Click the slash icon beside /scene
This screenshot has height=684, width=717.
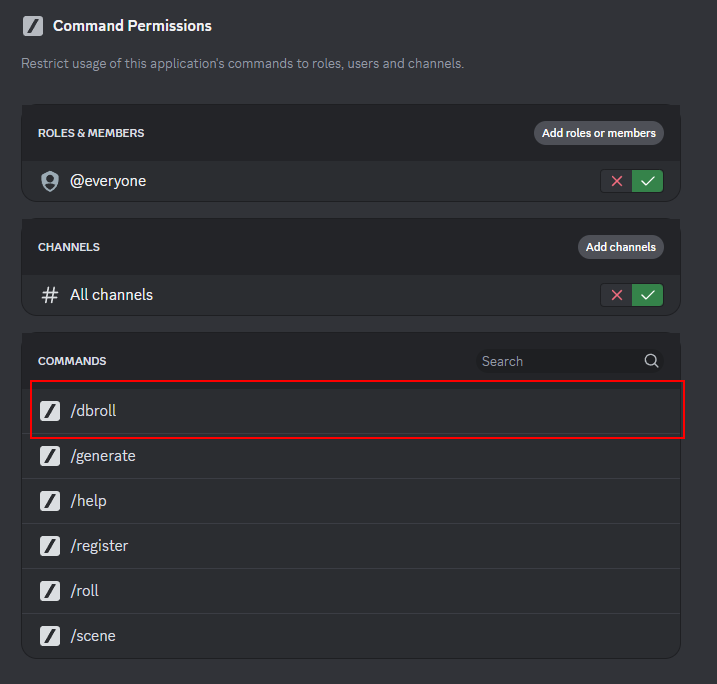(49, 636)
